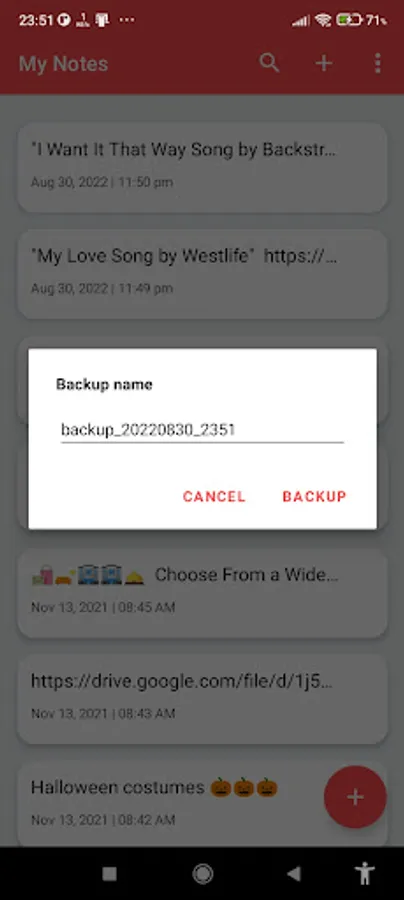
Task: Tap the Android back navigation triangle
Action: tap(294, 874)
